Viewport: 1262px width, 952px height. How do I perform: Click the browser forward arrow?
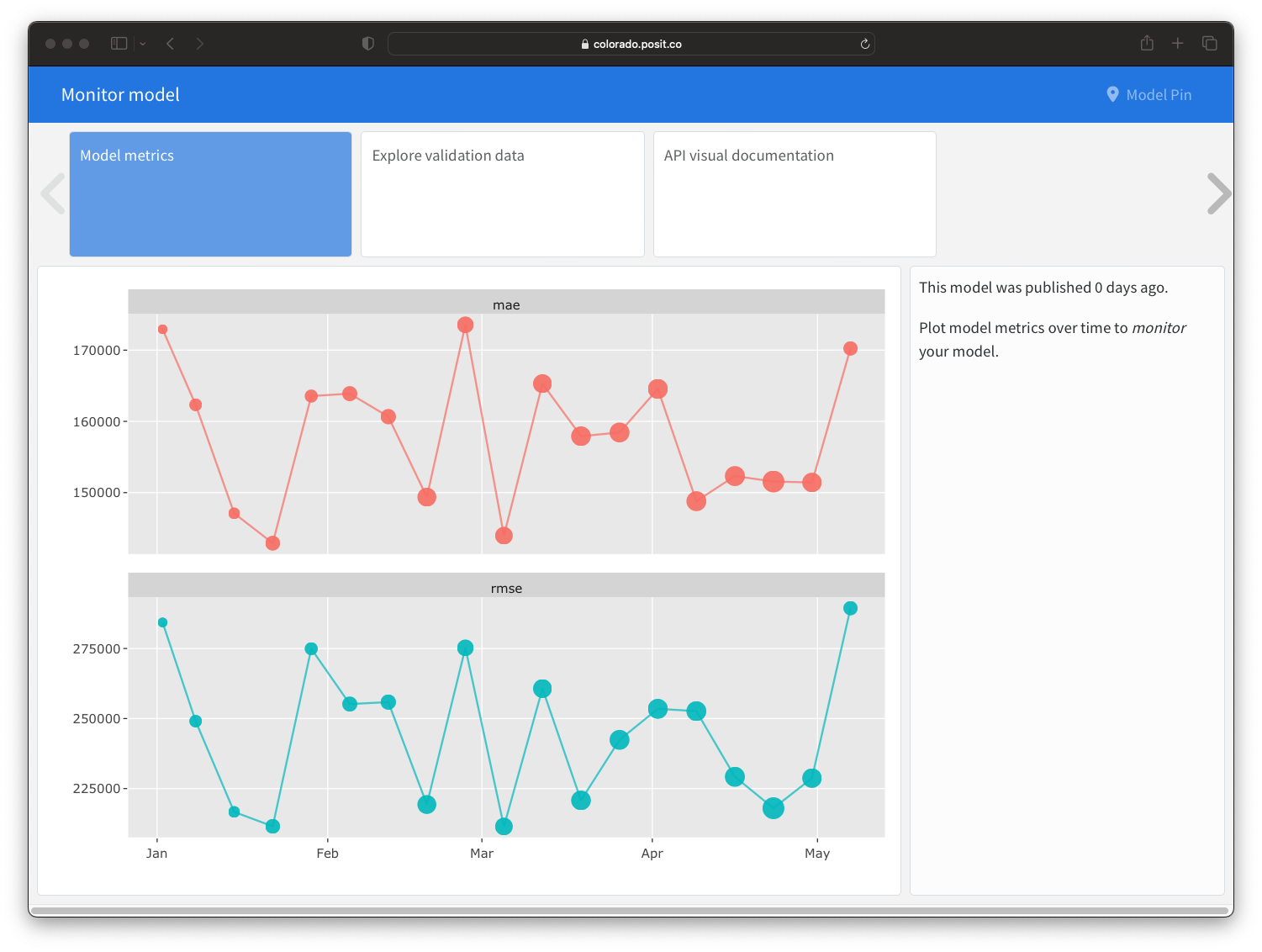[x=199, y=44]
